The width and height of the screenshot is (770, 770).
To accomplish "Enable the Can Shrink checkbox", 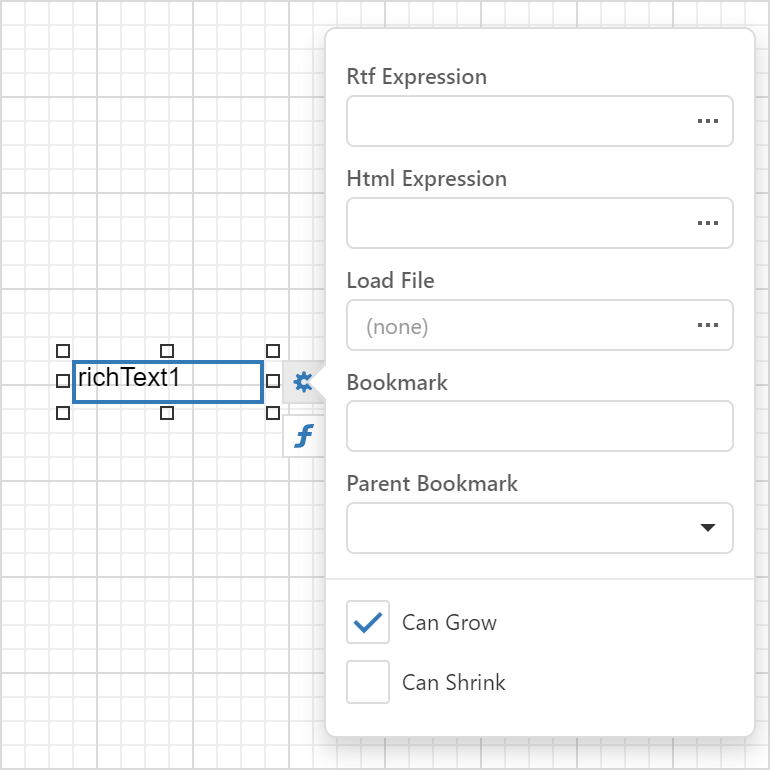I will [x=368, y=682].
